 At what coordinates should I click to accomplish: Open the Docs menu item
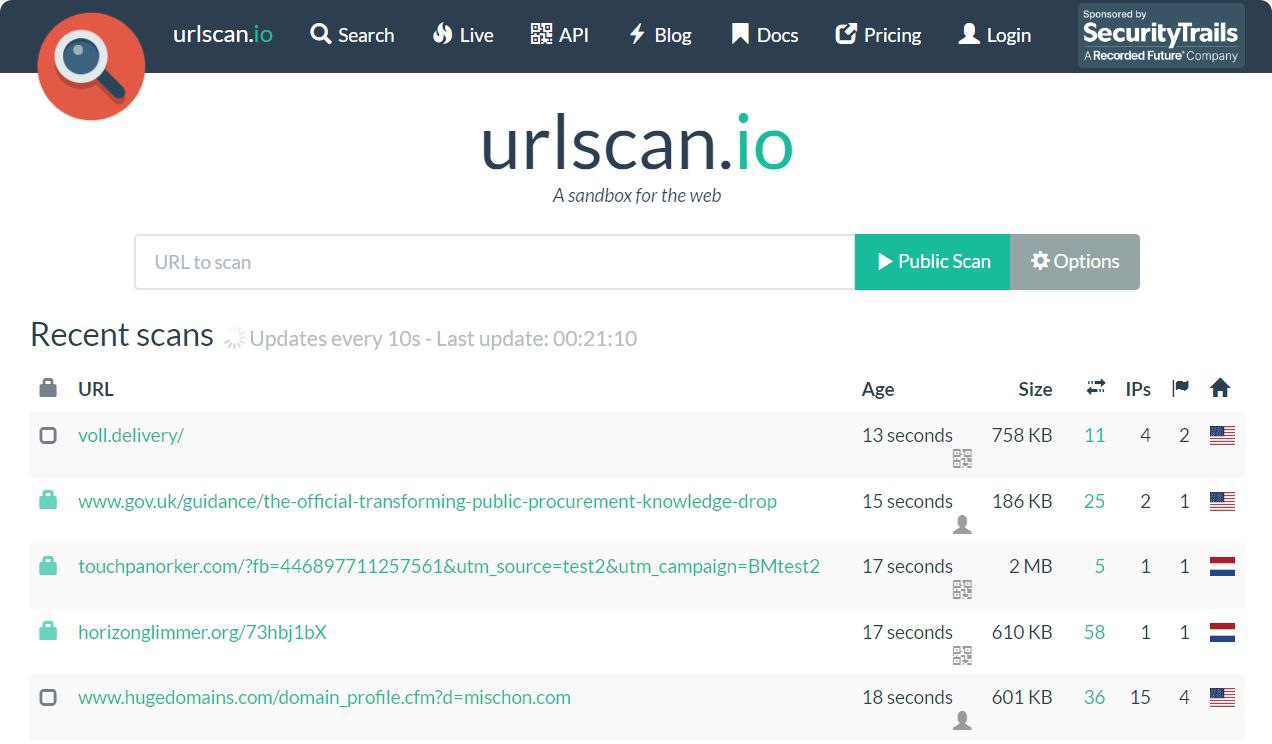coord(764,35)
